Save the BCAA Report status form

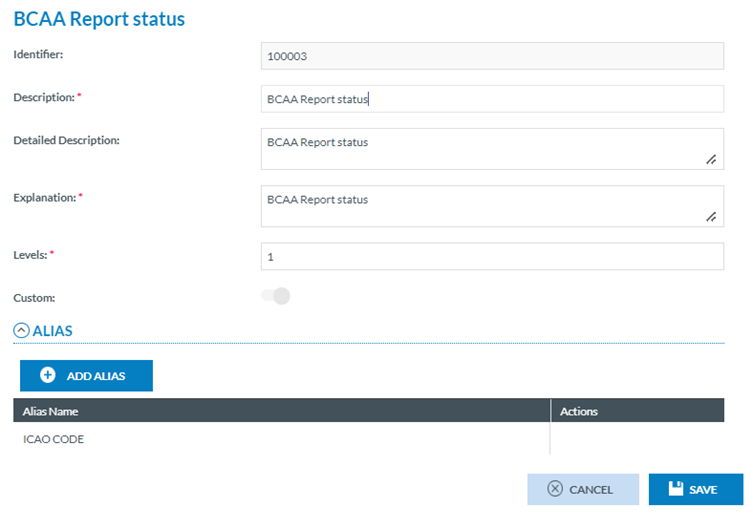pyautogui.click(x=696, y=489)
